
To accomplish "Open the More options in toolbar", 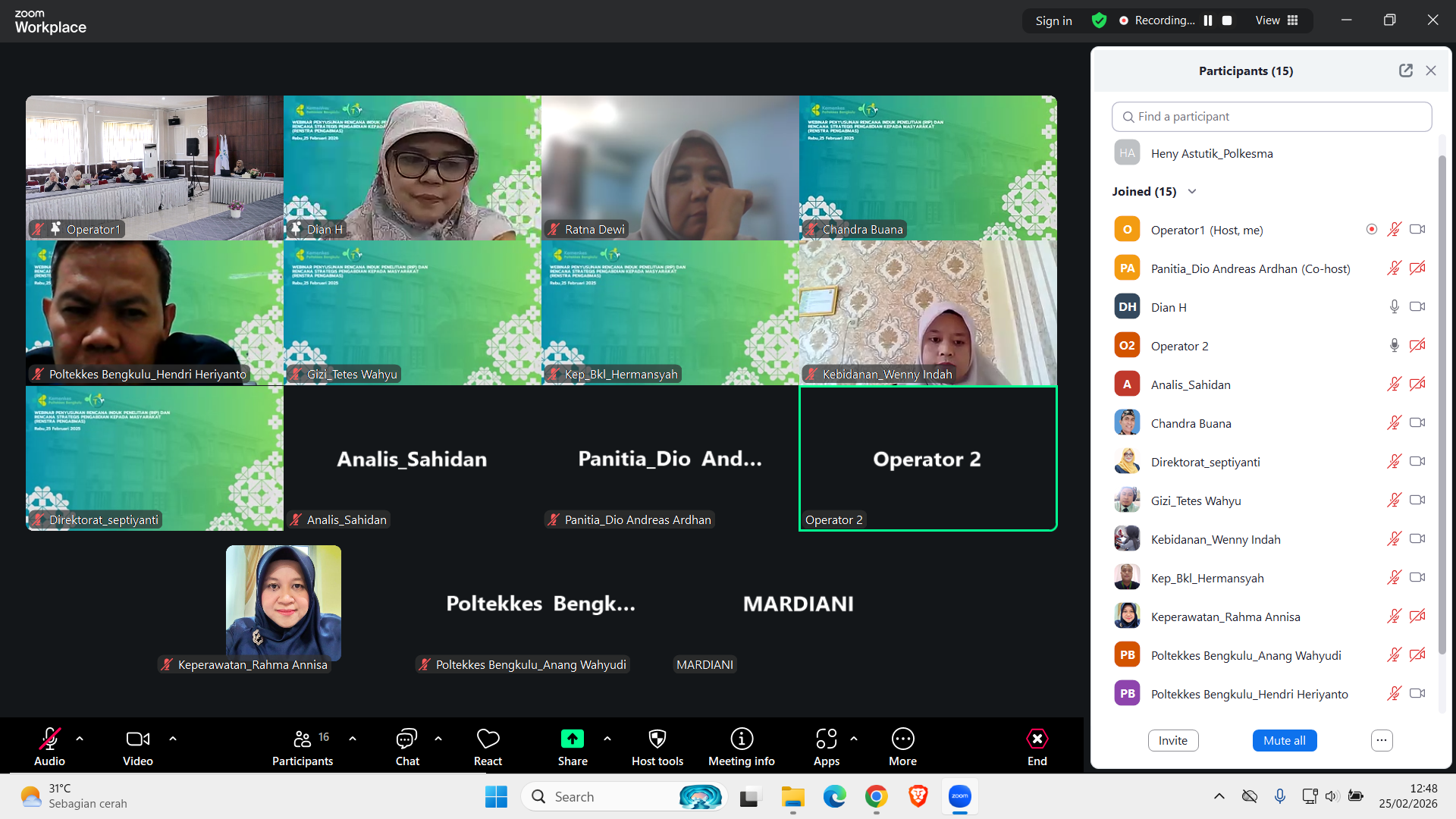I will click(x=903, y=748).
